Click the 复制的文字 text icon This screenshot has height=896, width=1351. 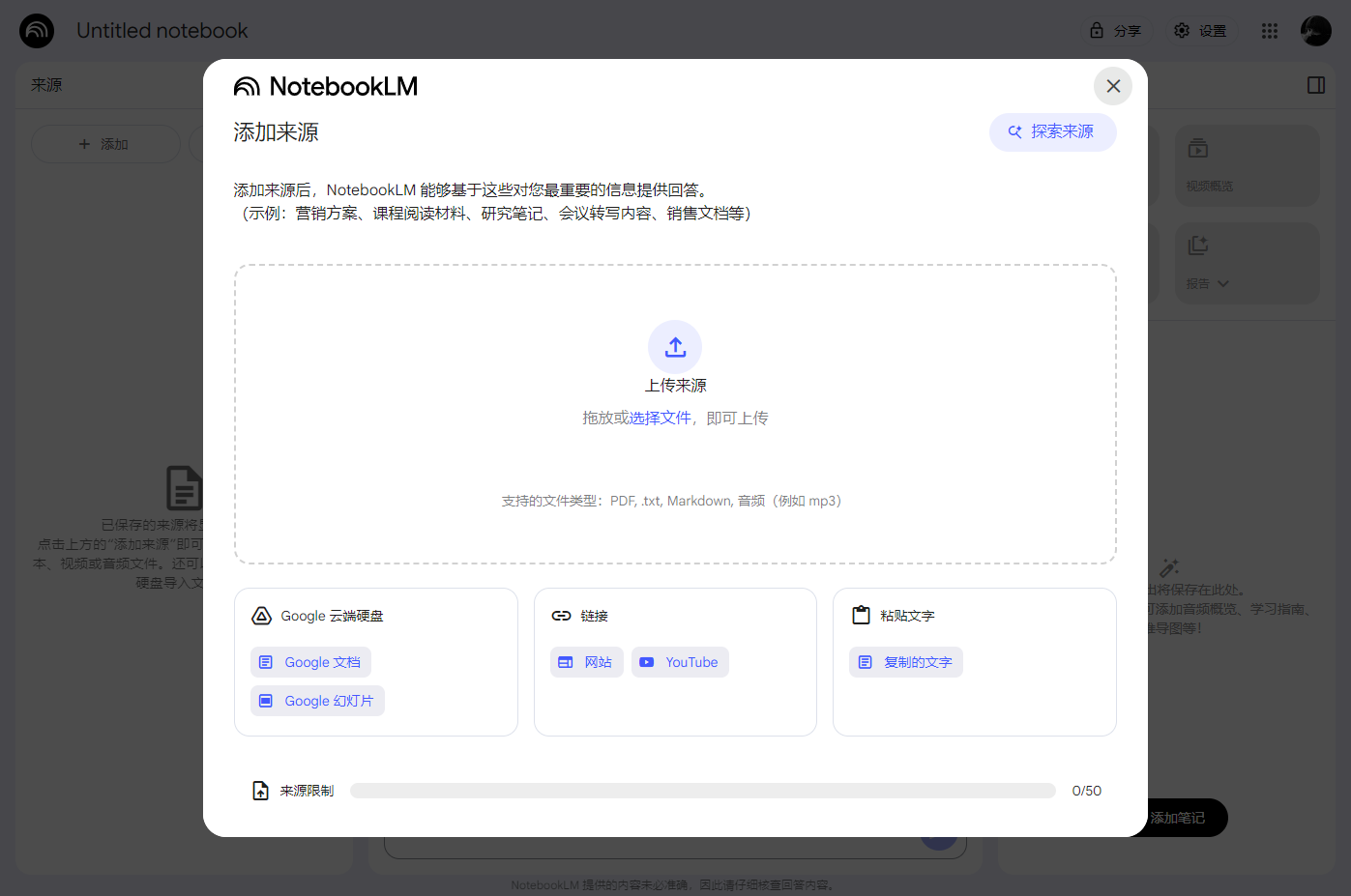865,662
